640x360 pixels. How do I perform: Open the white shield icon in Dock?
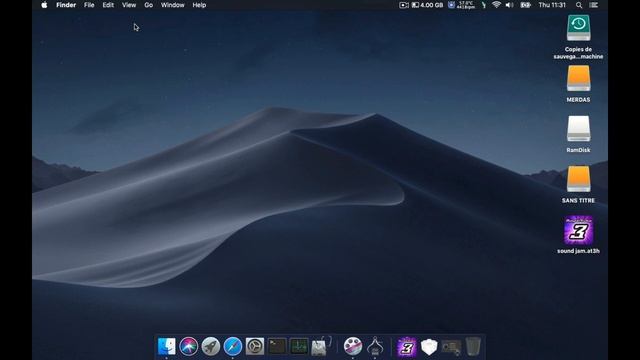coord(429,347)
